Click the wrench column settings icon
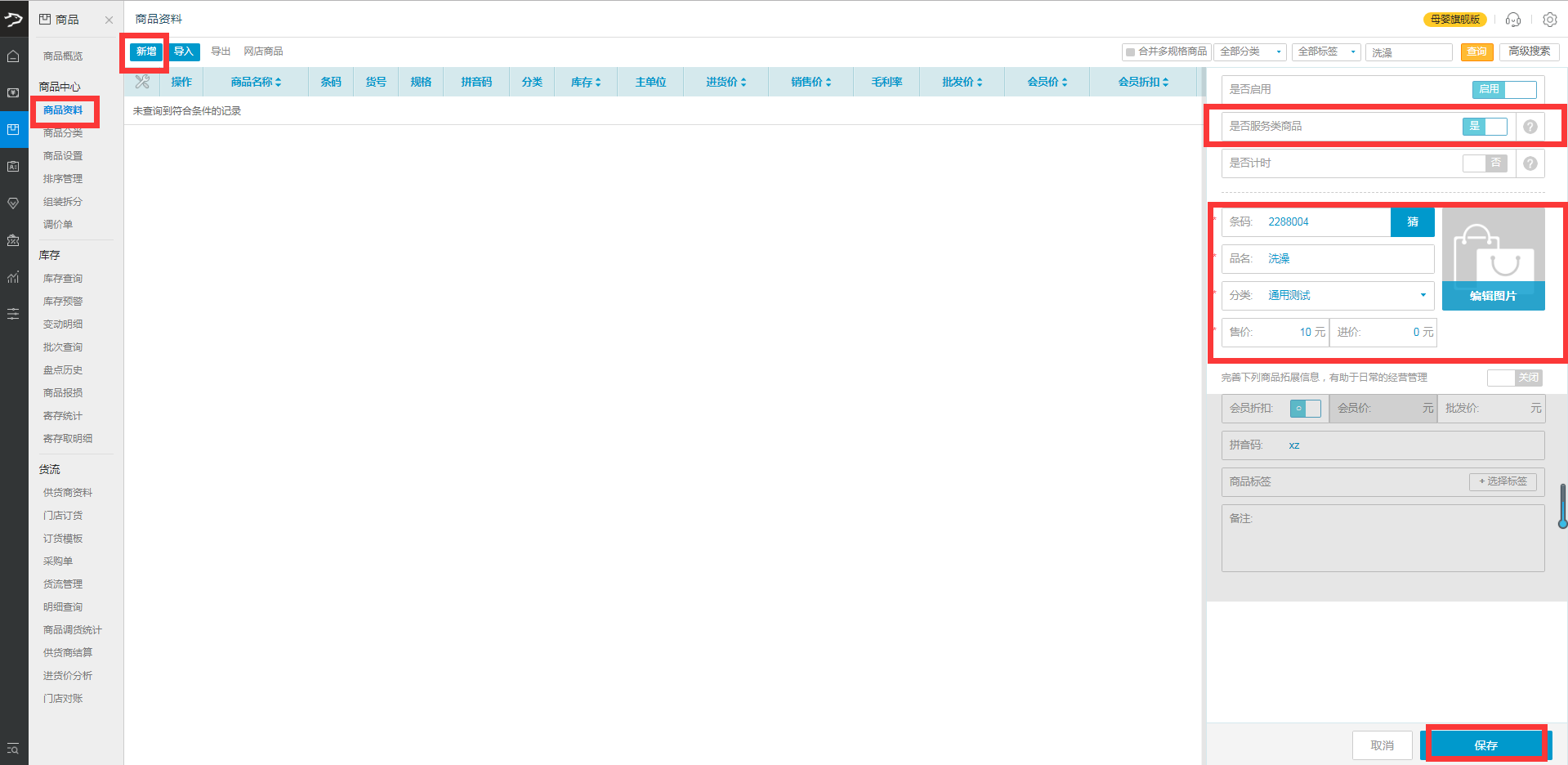 click(142, 82)
